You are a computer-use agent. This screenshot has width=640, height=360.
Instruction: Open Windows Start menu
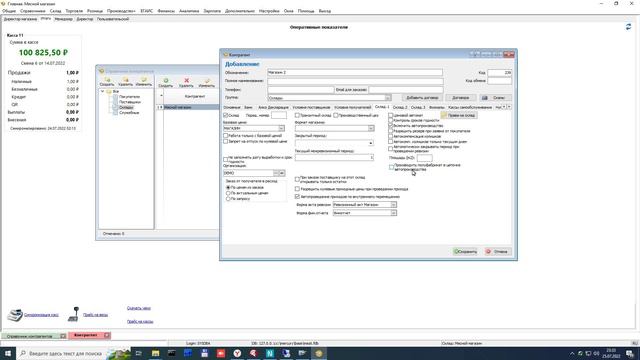click(x=8, y=353)
